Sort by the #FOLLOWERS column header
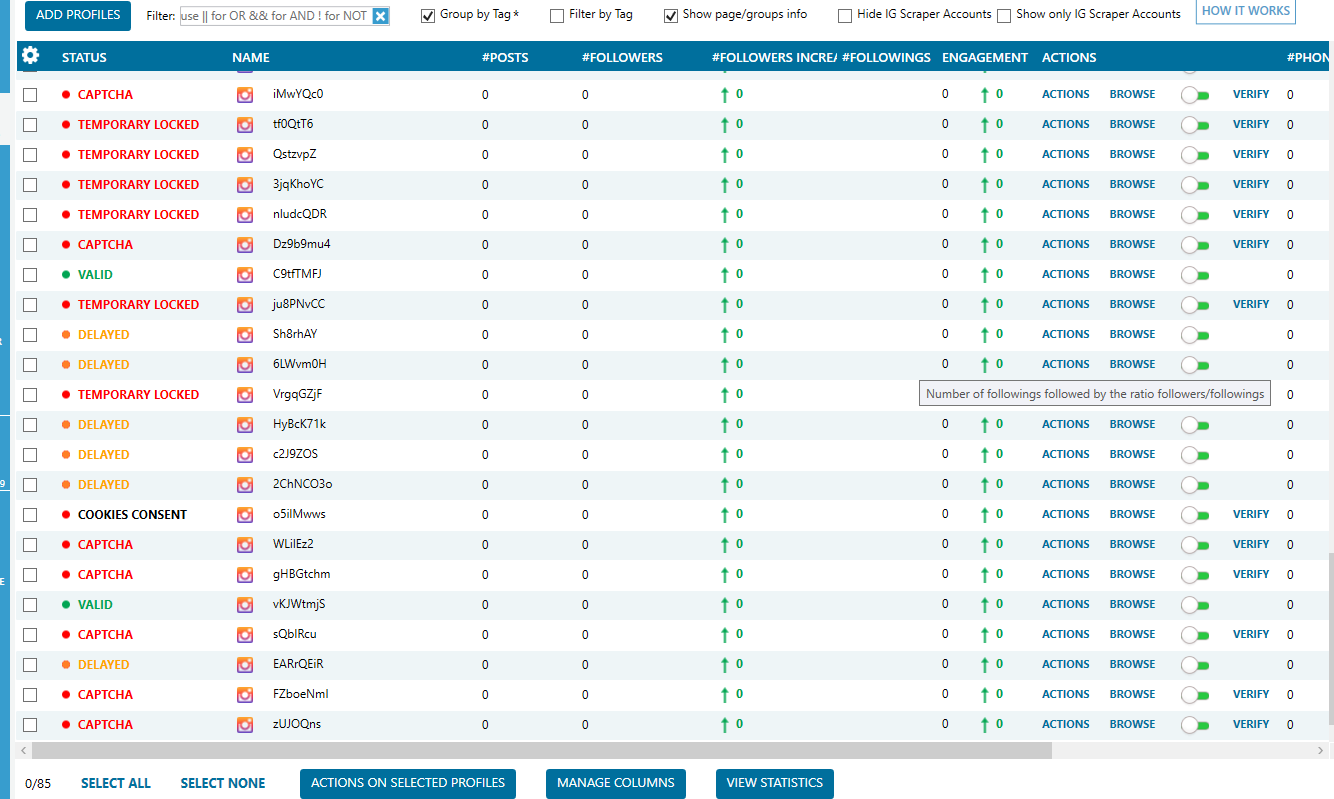Image resolution: width=1334 pixels, height=799 pixels. pos(622,57)
